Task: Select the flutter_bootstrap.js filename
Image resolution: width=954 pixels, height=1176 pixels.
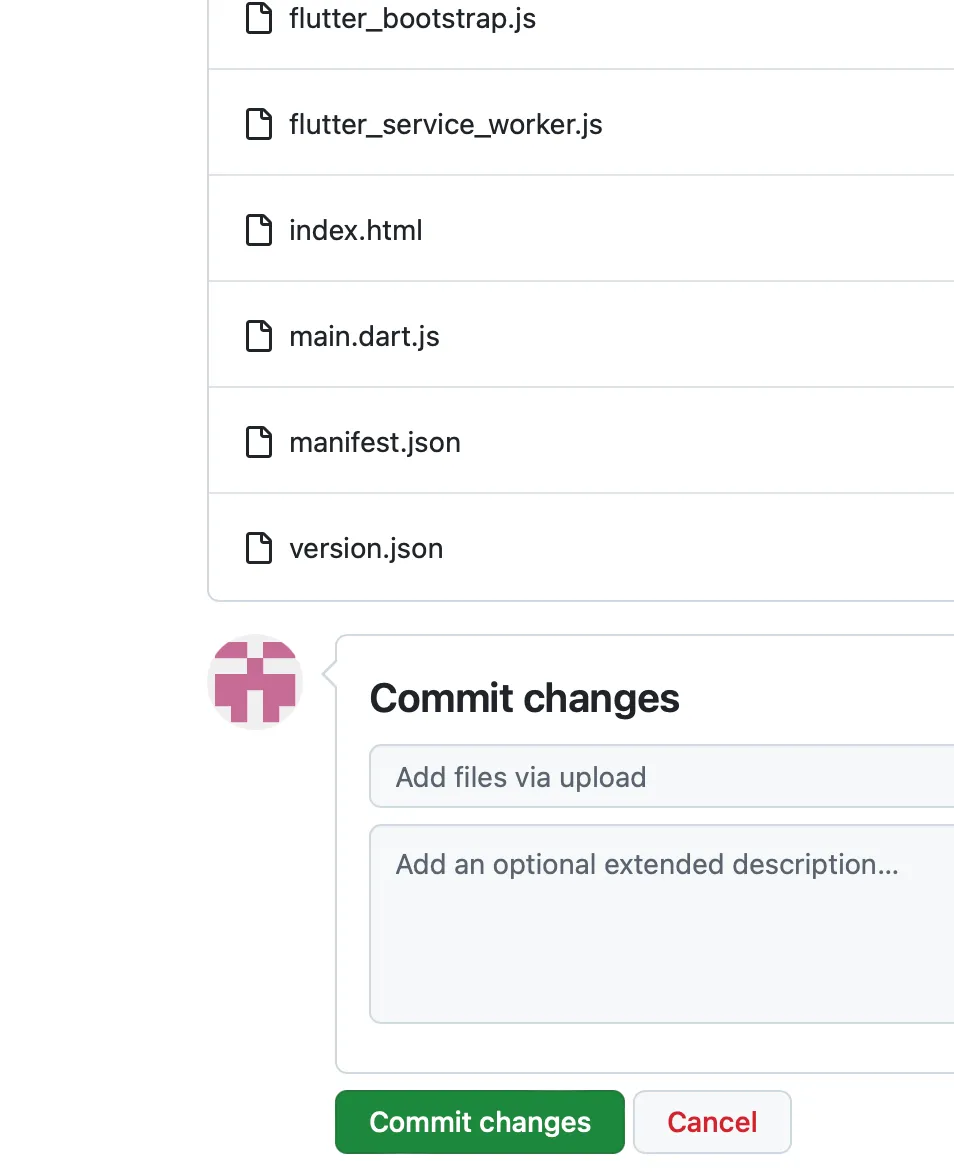Action: [412, 19]
